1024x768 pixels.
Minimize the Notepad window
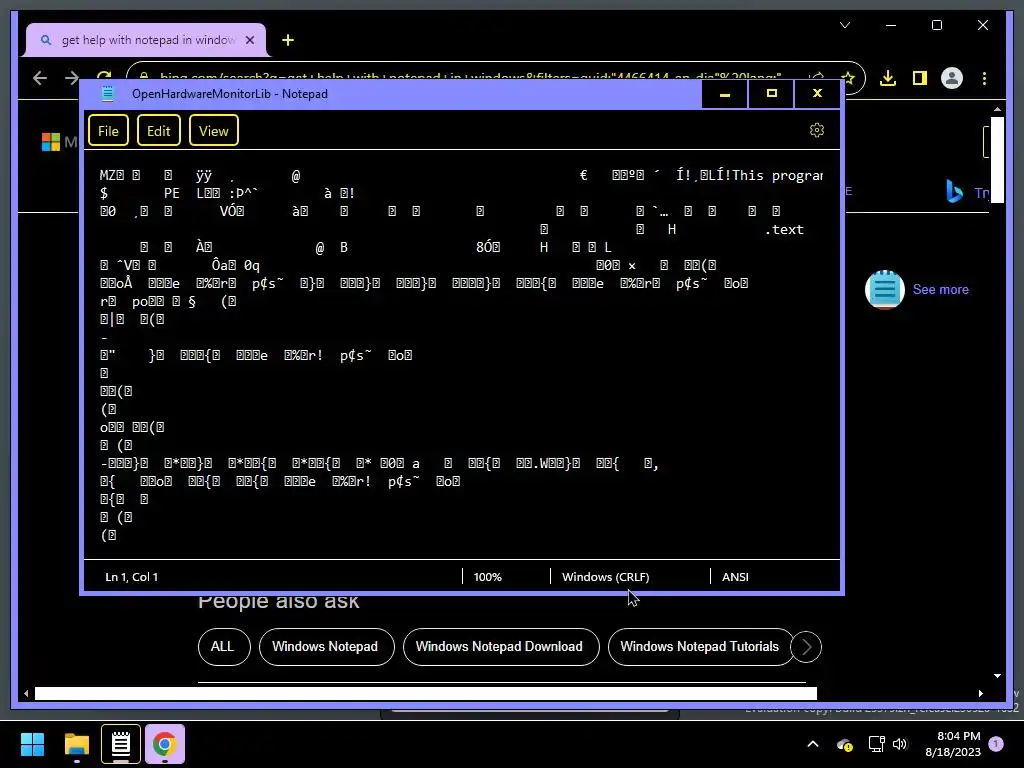724,94
